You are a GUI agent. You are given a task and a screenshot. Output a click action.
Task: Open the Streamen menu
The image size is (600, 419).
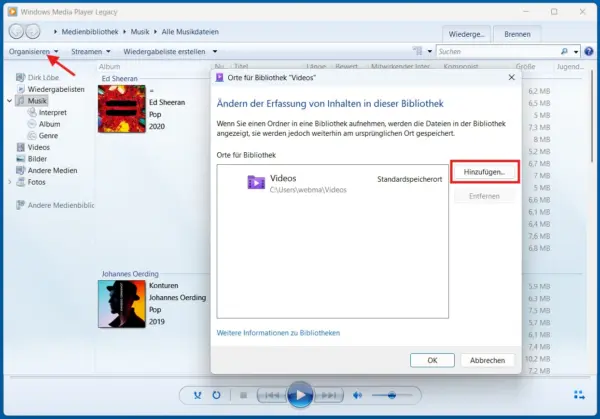click(91, 51)
